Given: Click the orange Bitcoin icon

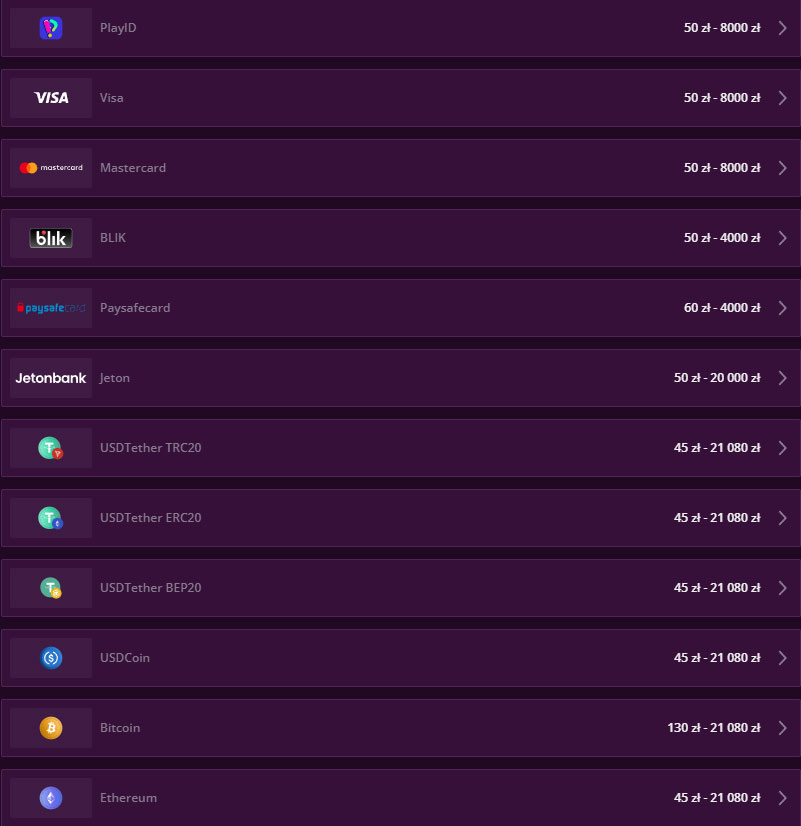Looking at the screenshot, I should coord(51,728).
